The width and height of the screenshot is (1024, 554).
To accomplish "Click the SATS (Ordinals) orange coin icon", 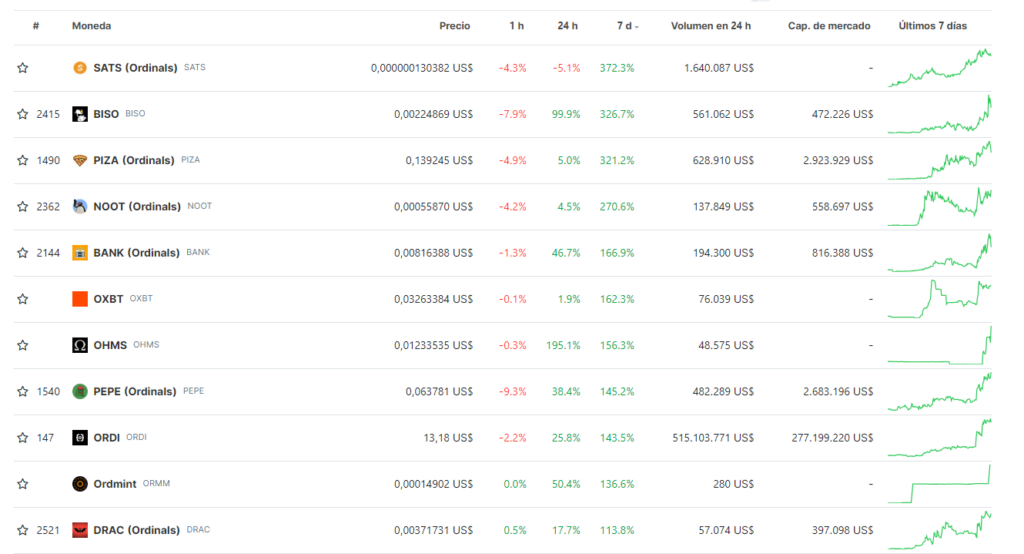I will tap(80, 68).
